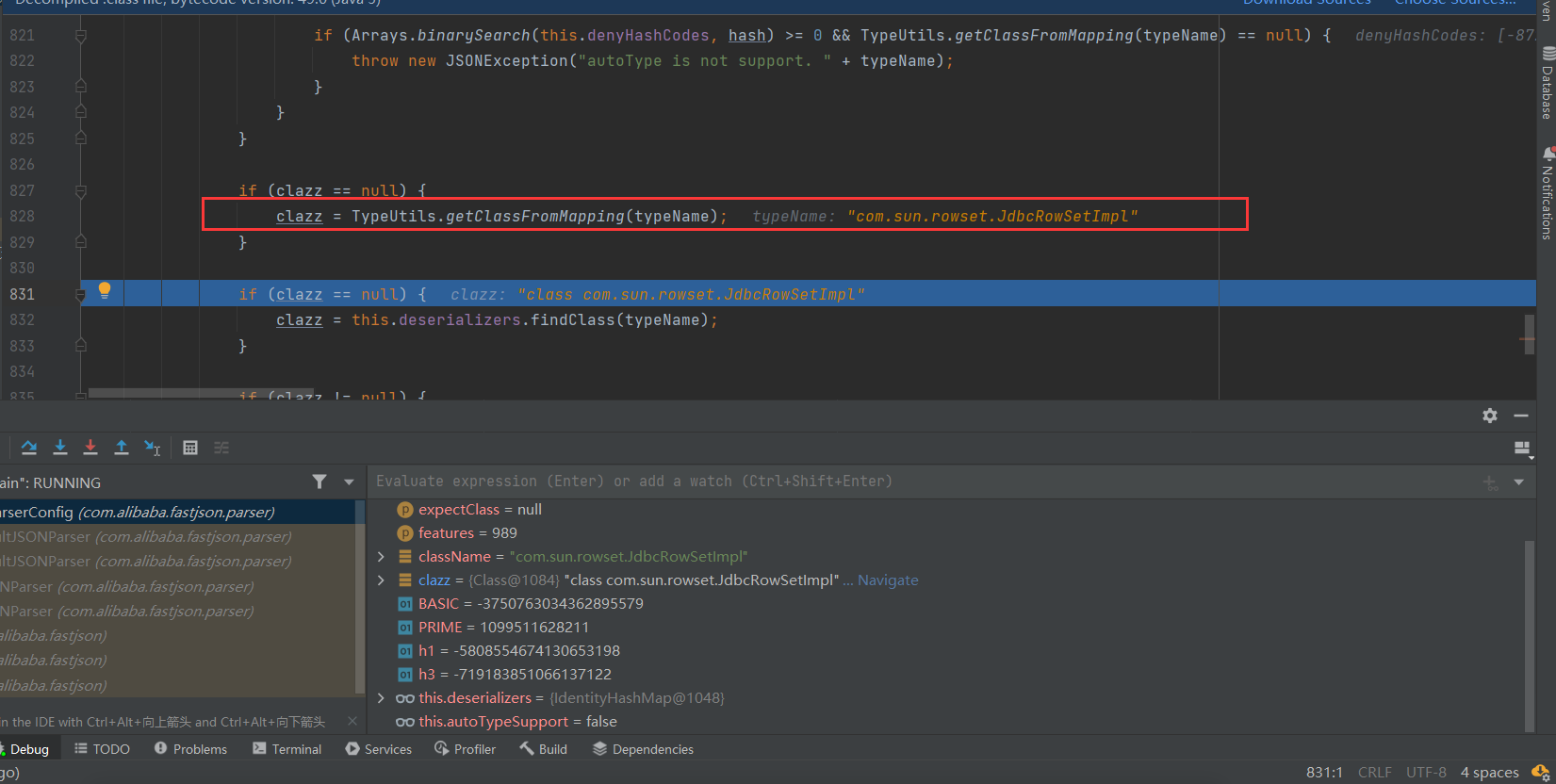
Task: Expand the className variable node
Action: tap(381, 556)
